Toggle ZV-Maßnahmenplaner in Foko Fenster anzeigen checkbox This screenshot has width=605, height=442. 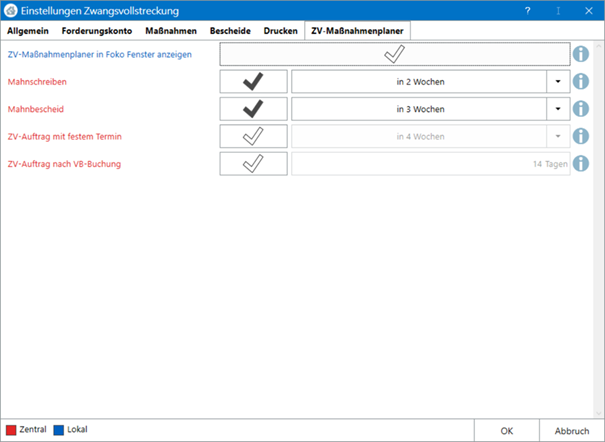click(x=394, y=54)
